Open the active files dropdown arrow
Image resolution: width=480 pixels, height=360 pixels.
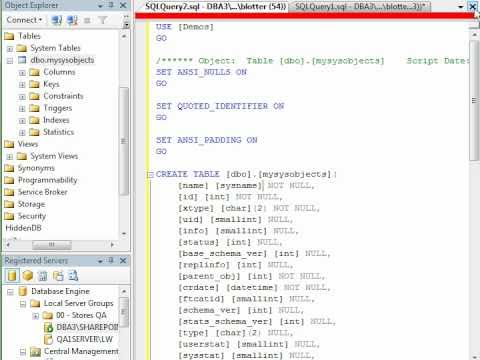461,6
